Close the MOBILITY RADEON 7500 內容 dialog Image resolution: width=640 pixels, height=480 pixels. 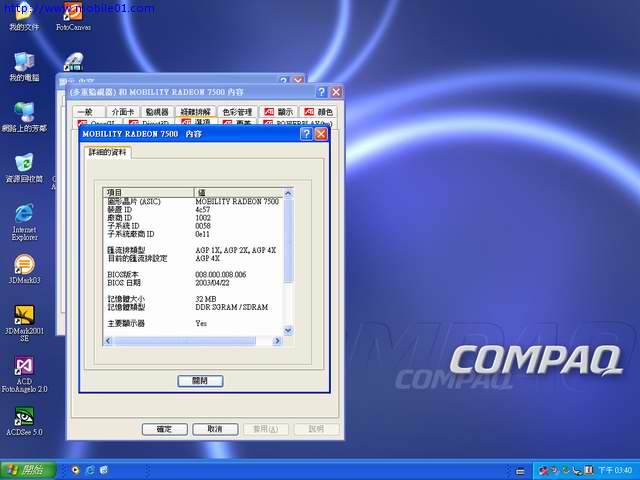[x=321, y=134]
